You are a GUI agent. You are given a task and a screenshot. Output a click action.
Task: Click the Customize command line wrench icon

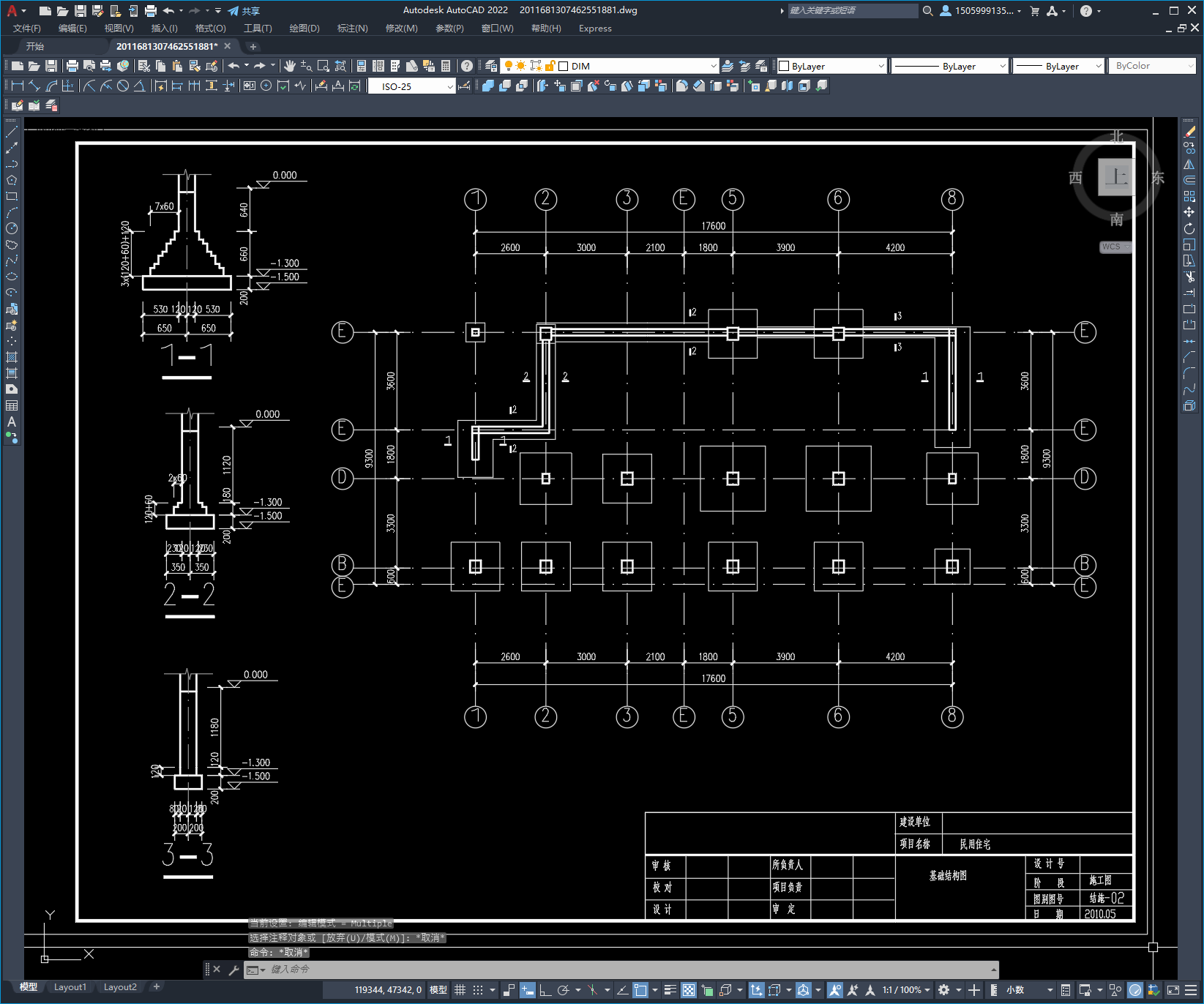coord(234,970)
